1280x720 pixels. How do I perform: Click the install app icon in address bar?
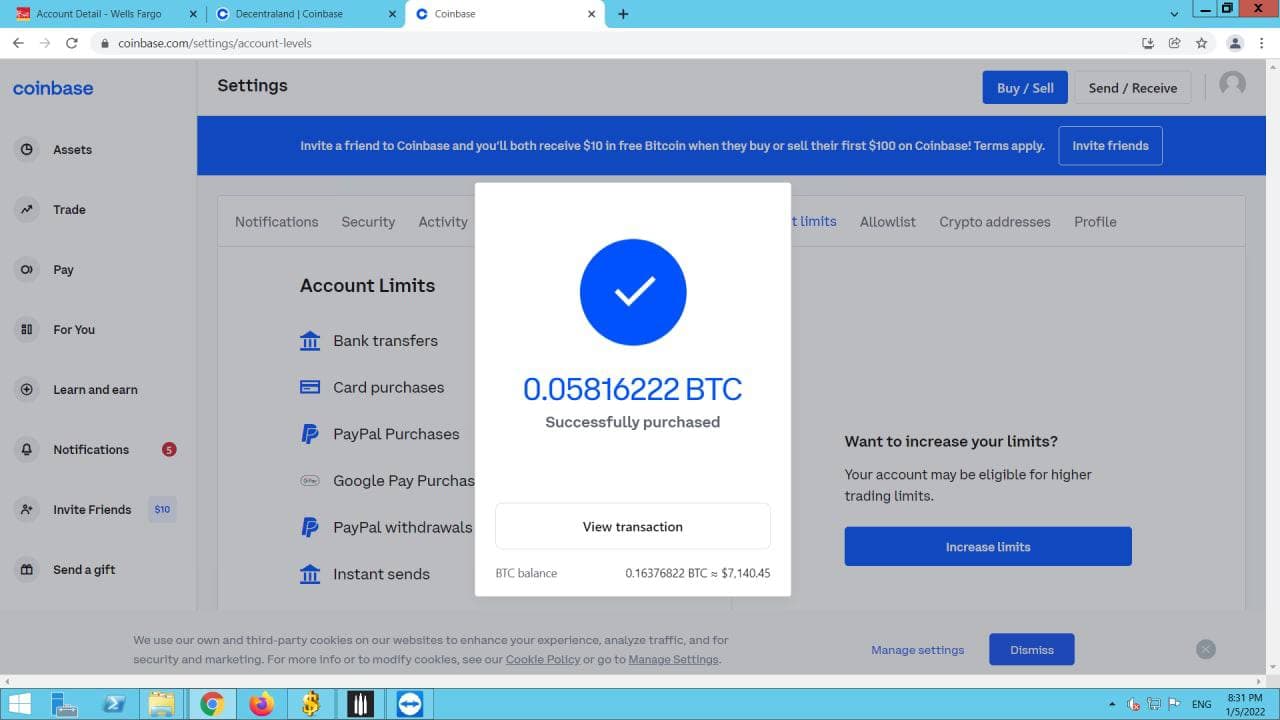[x=1148, y=43]
